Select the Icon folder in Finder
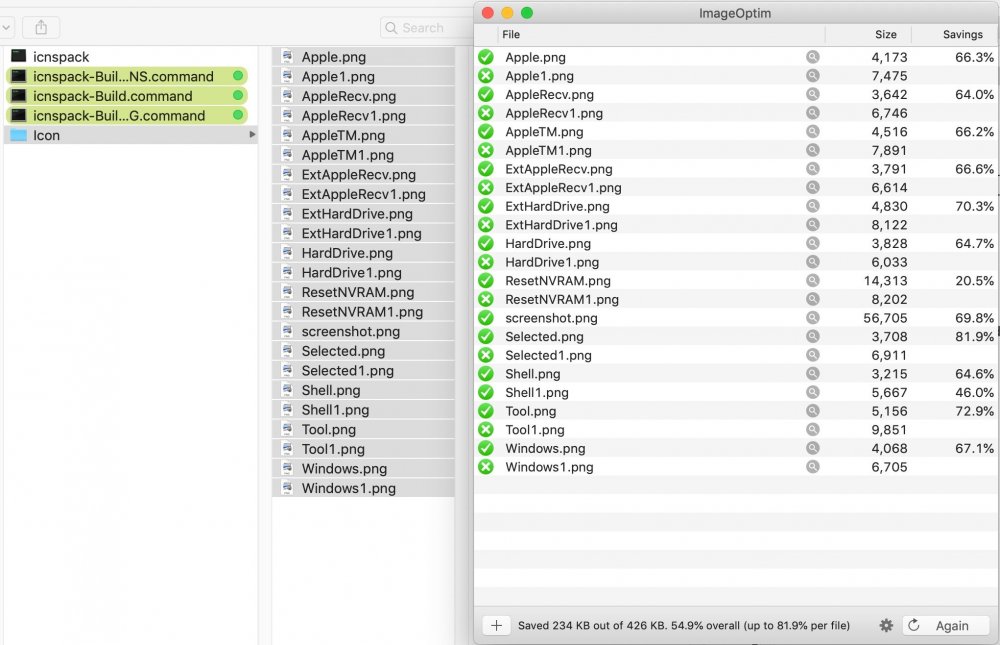Image resolution: width=1000 pixels, height=645 pixels. click(x=131, y=135)
